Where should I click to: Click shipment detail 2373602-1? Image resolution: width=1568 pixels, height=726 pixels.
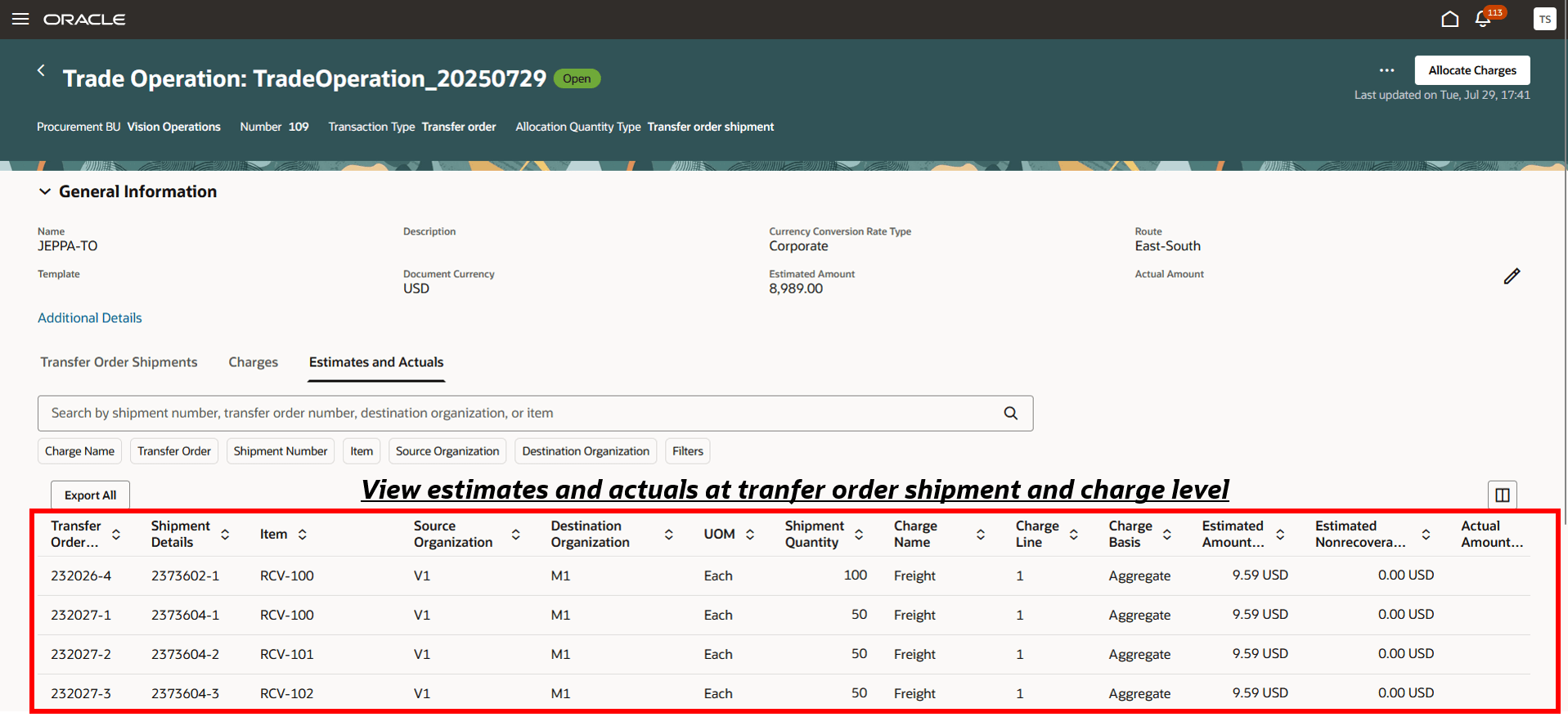[185, 576]
